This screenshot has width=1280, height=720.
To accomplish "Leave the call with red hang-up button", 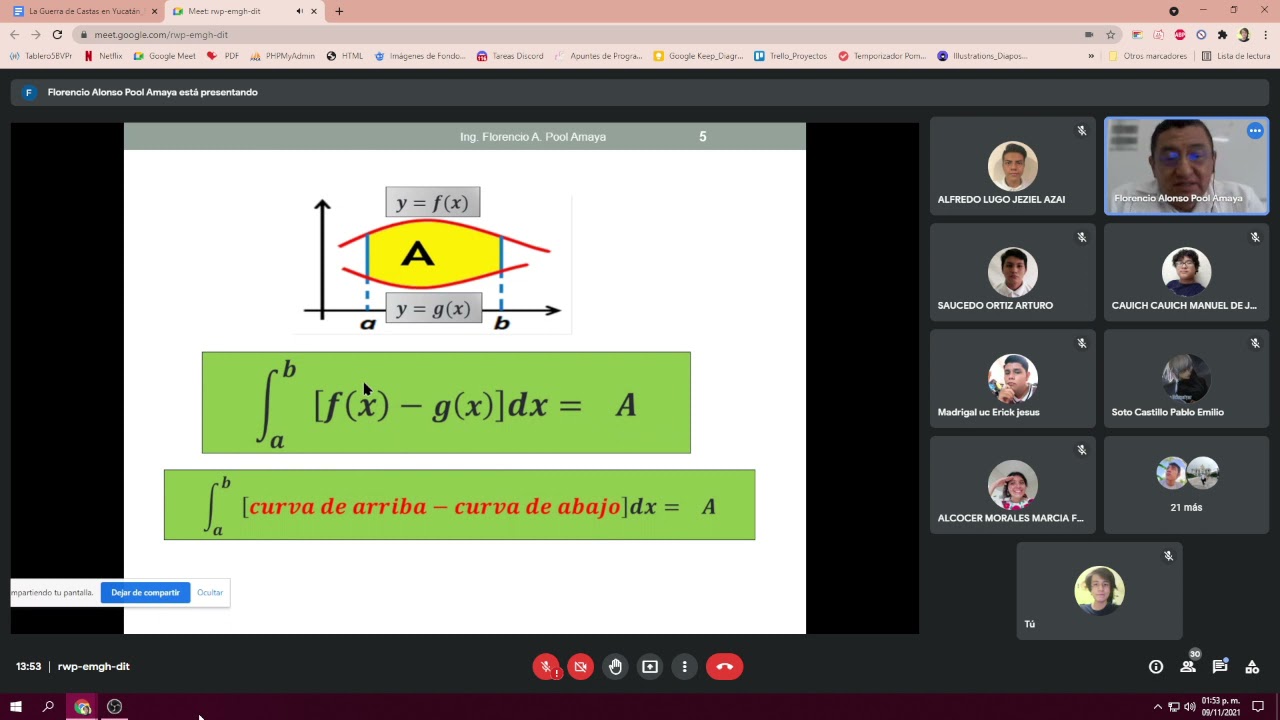I will point(725,667).
